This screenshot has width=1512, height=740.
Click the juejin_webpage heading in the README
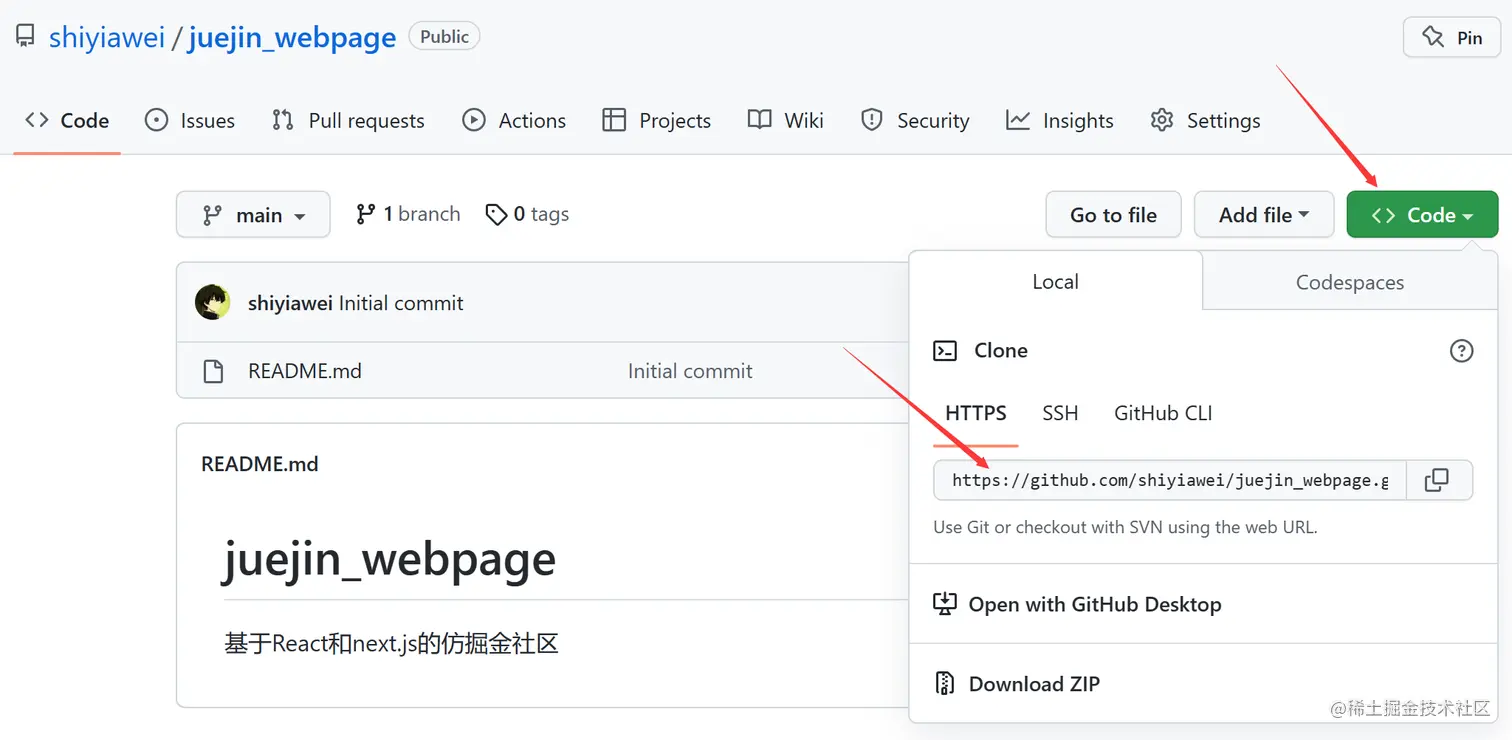390,558
